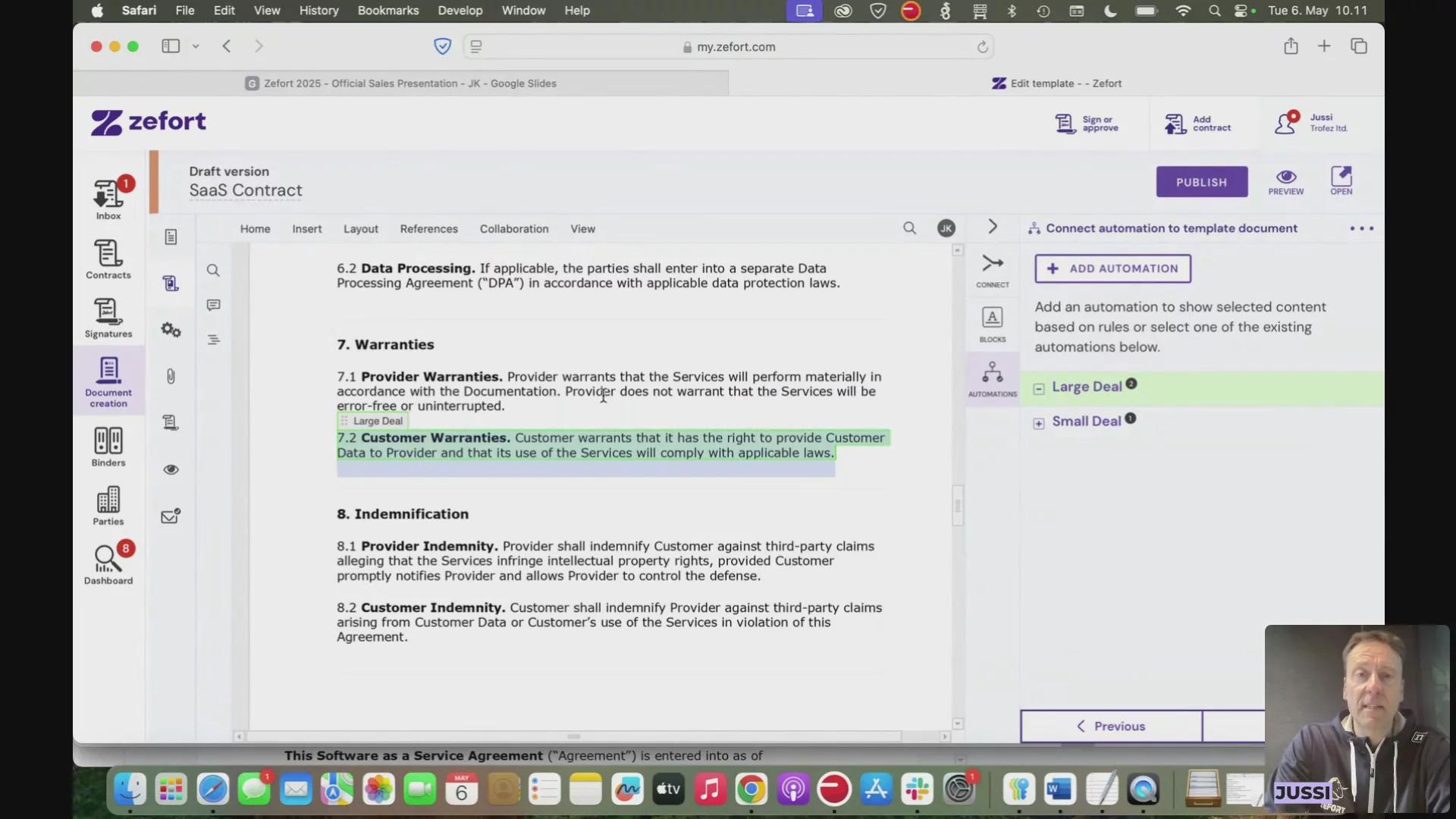1456x819 pixels.
Task: Click the document horizontal scrollbar
Action: (x=573, y=736)
